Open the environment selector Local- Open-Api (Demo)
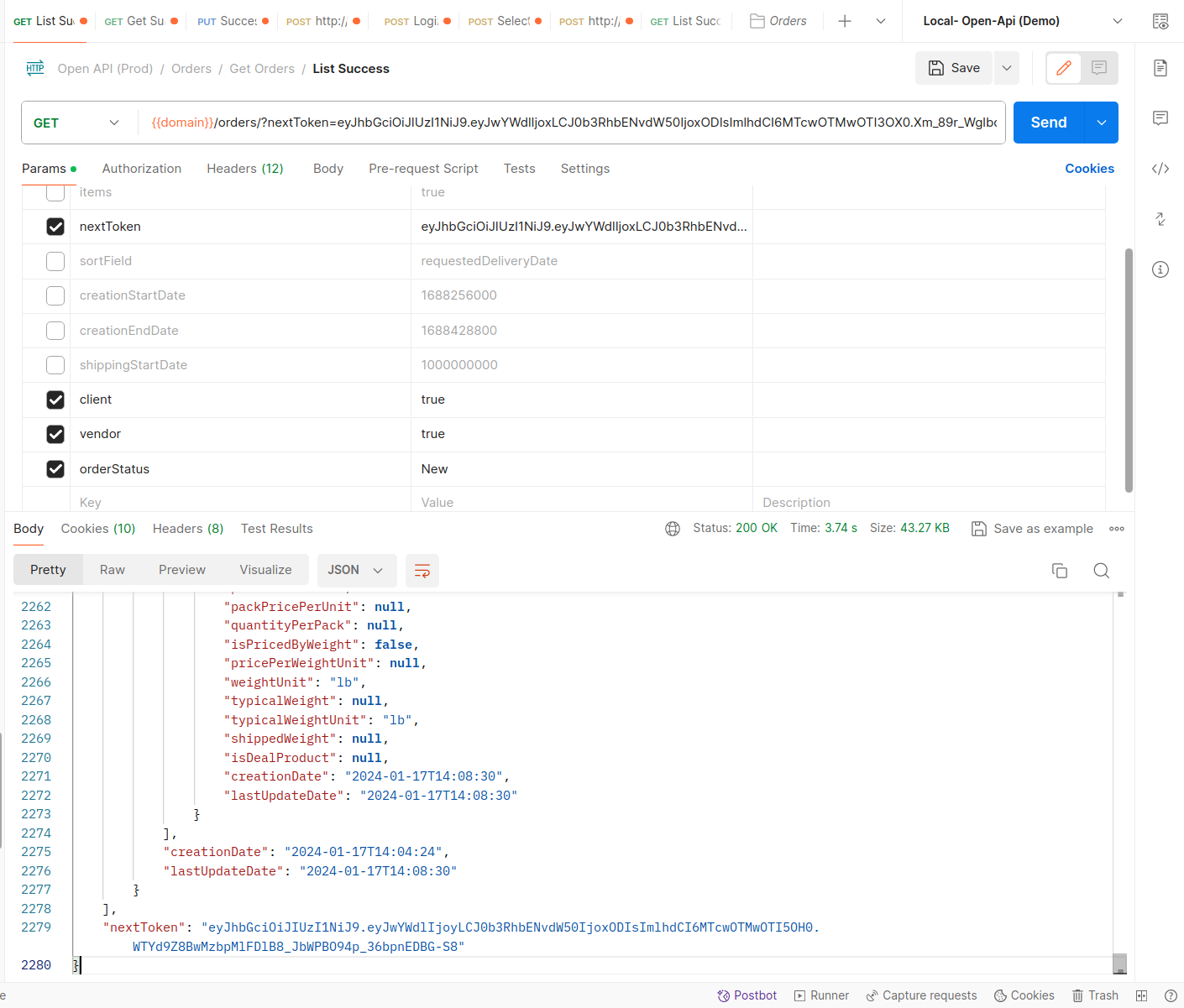Screen dimensions: 1184x1008 1022,21
